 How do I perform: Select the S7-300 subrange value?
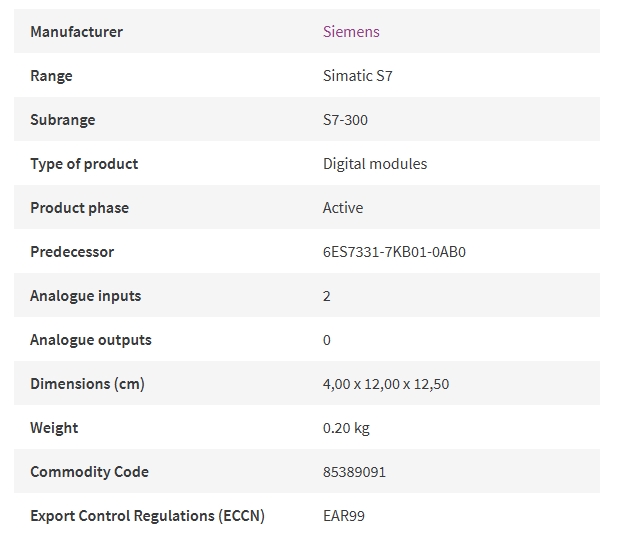point(345,120)
